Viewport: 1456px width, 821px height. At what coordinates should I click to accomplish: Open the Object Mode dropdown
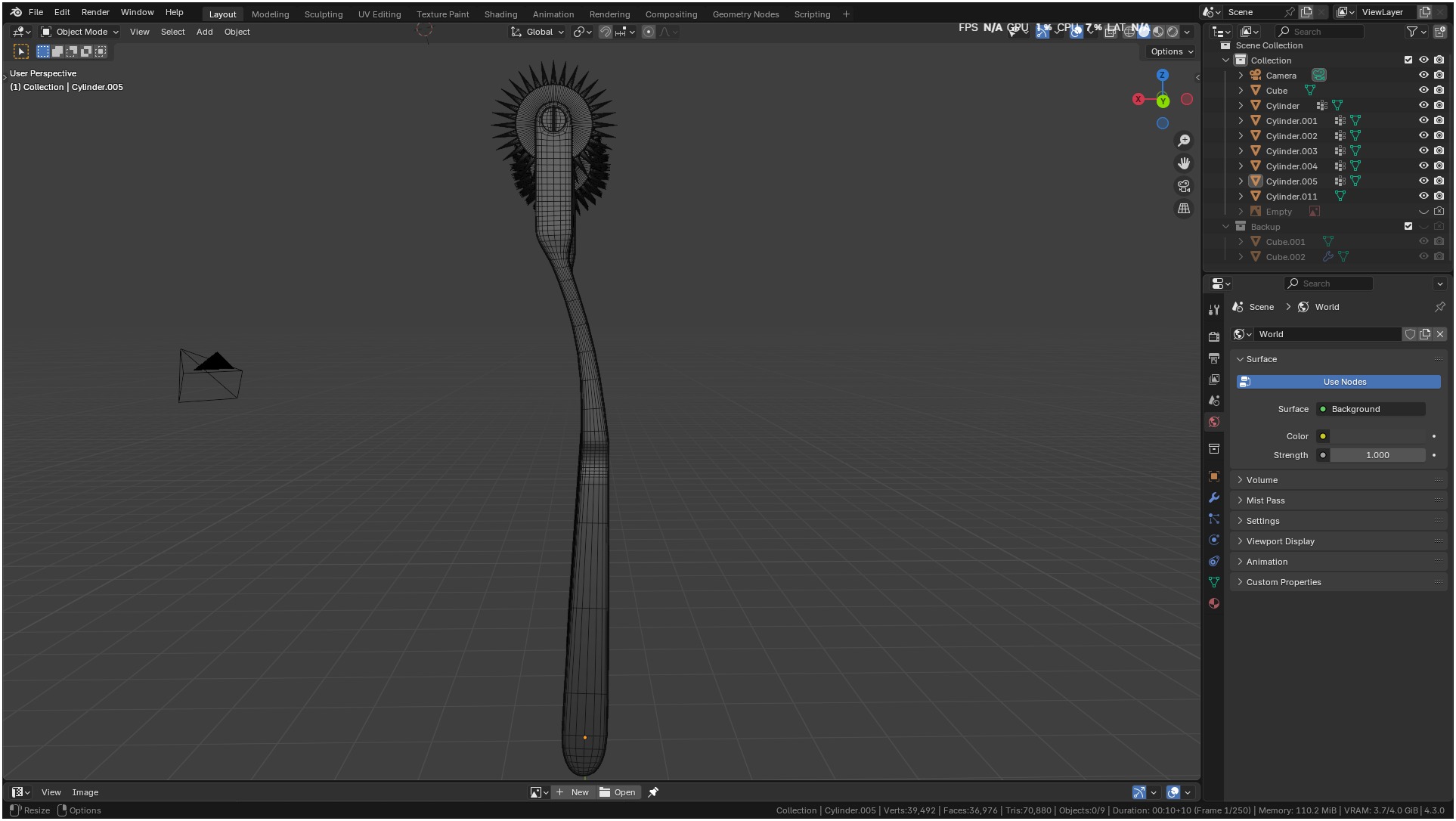click(x=79, y=32)
